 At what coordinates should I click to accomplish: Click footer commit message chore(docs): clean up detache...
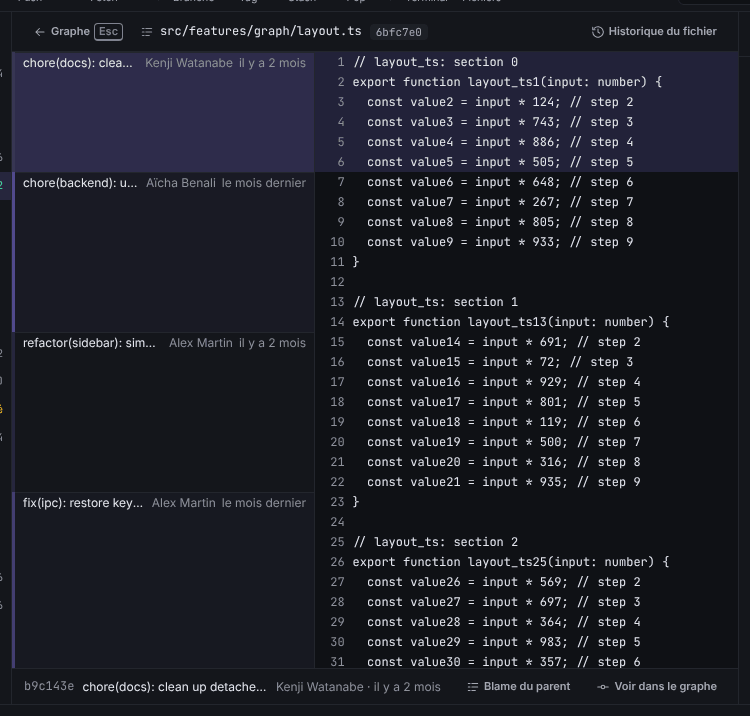174,687
